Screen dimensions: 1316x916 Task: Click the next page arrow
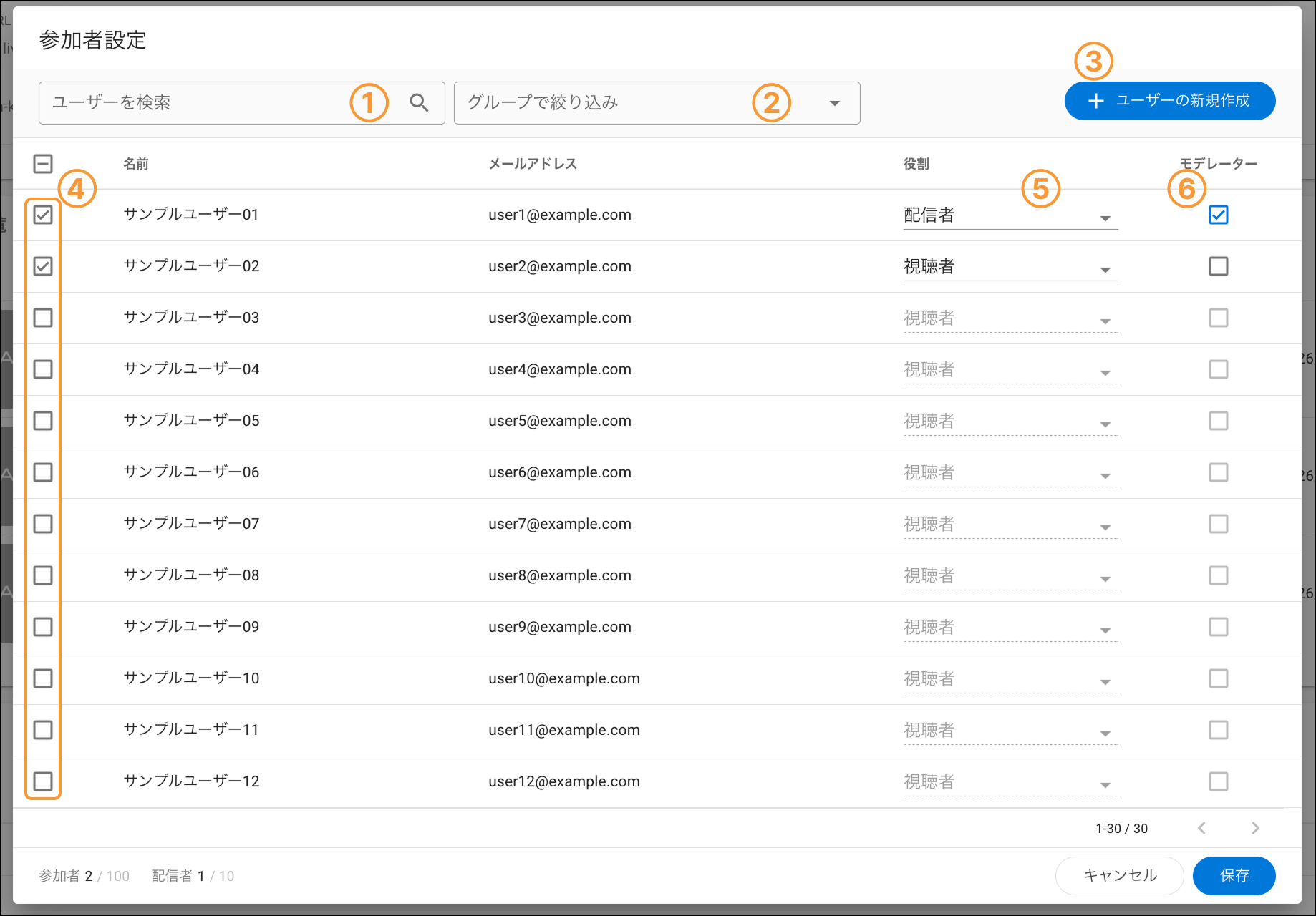click(x=1254, y=828)
